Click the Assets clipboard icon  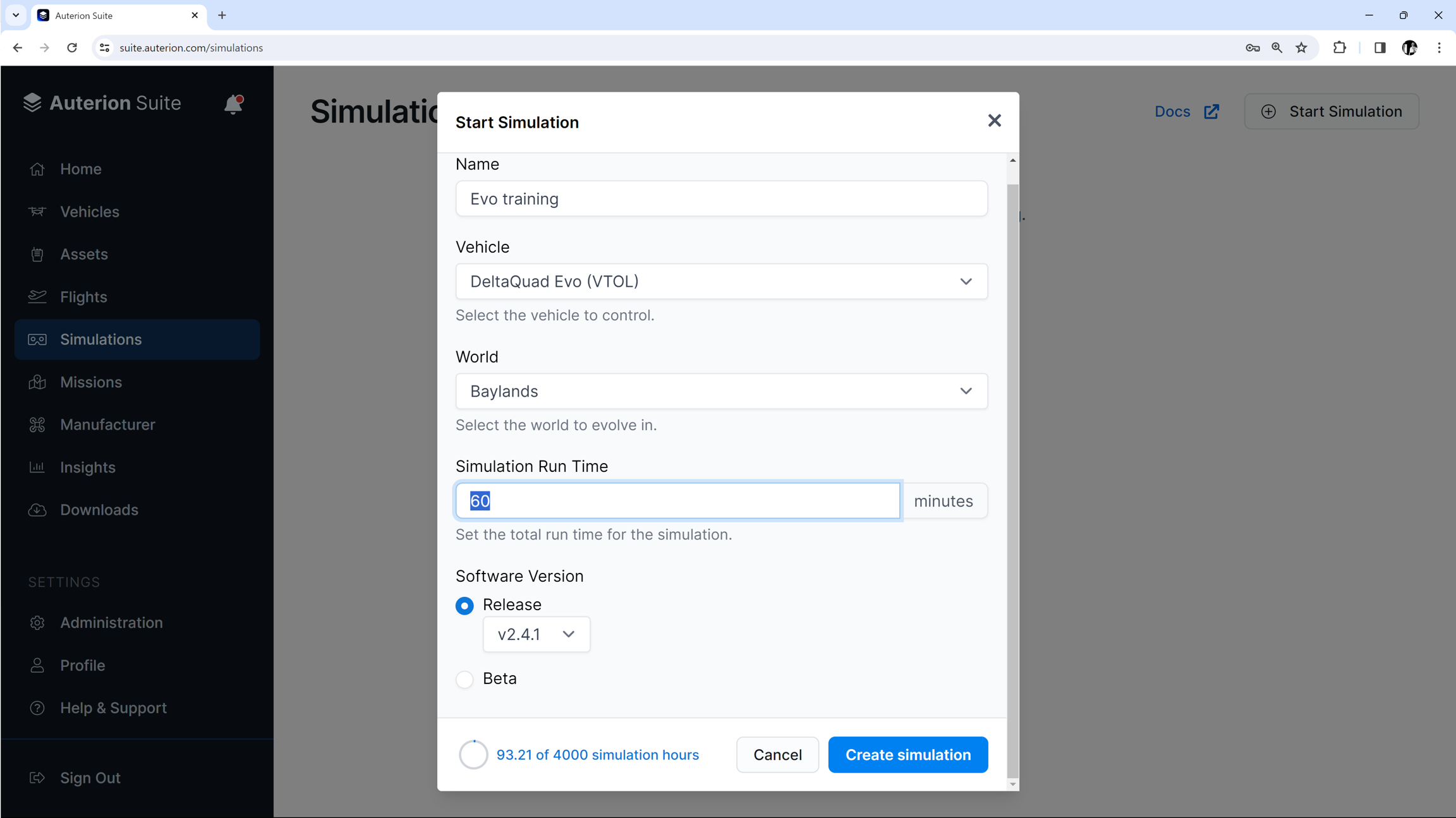click(x=37, y=254)
